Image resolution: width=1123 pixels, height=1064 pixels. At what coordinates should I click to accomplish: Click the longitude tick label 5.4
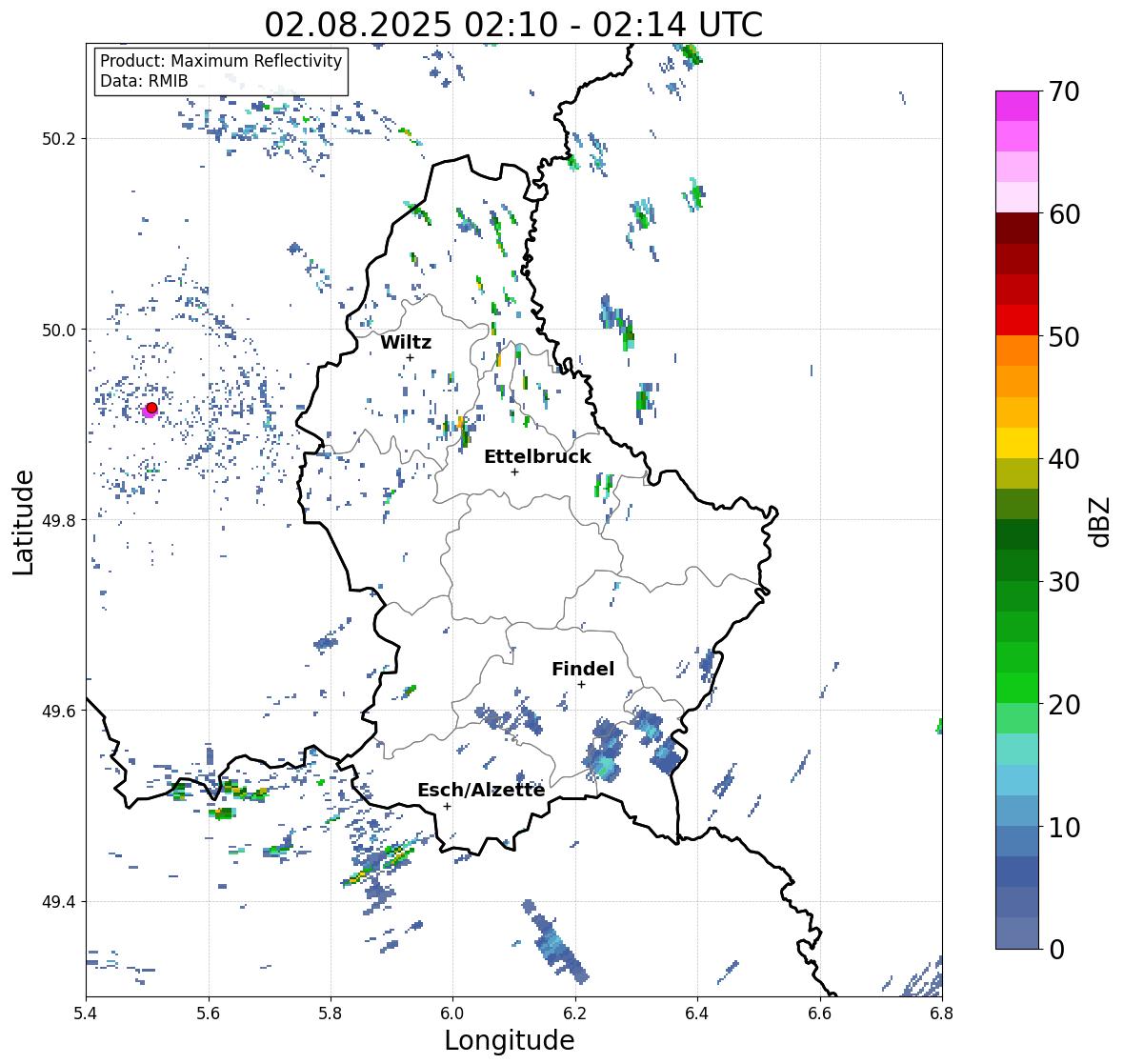(x=86, y=1013)
